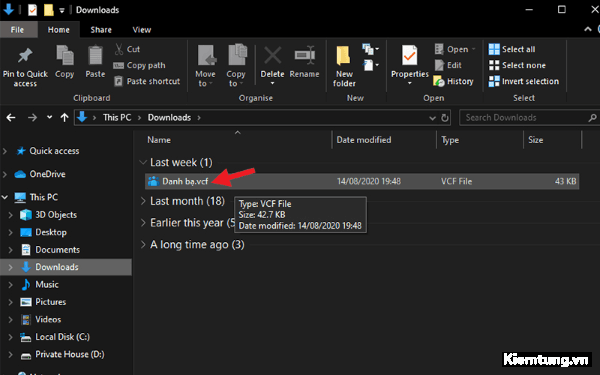Collapse the ribbon with the chevron

pos(588,29)
